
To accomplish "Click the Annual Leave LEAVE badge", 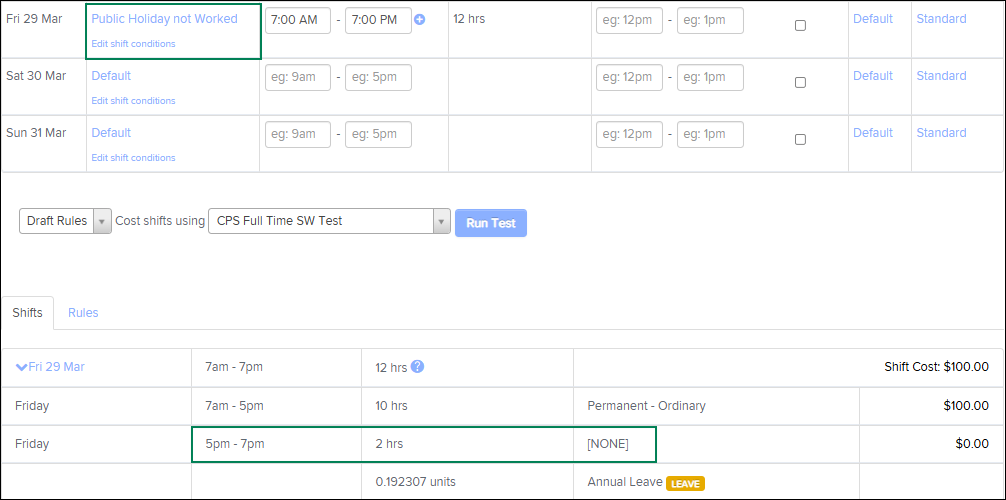I will 685,483.
